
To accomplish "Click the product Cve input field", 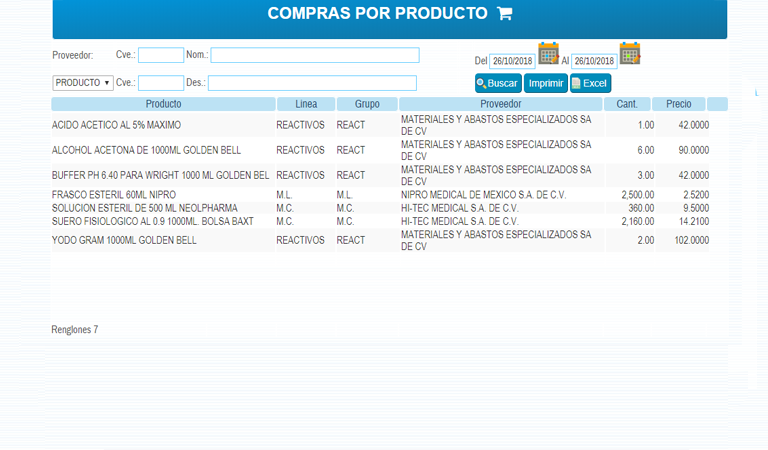I will tap(161, 83).
